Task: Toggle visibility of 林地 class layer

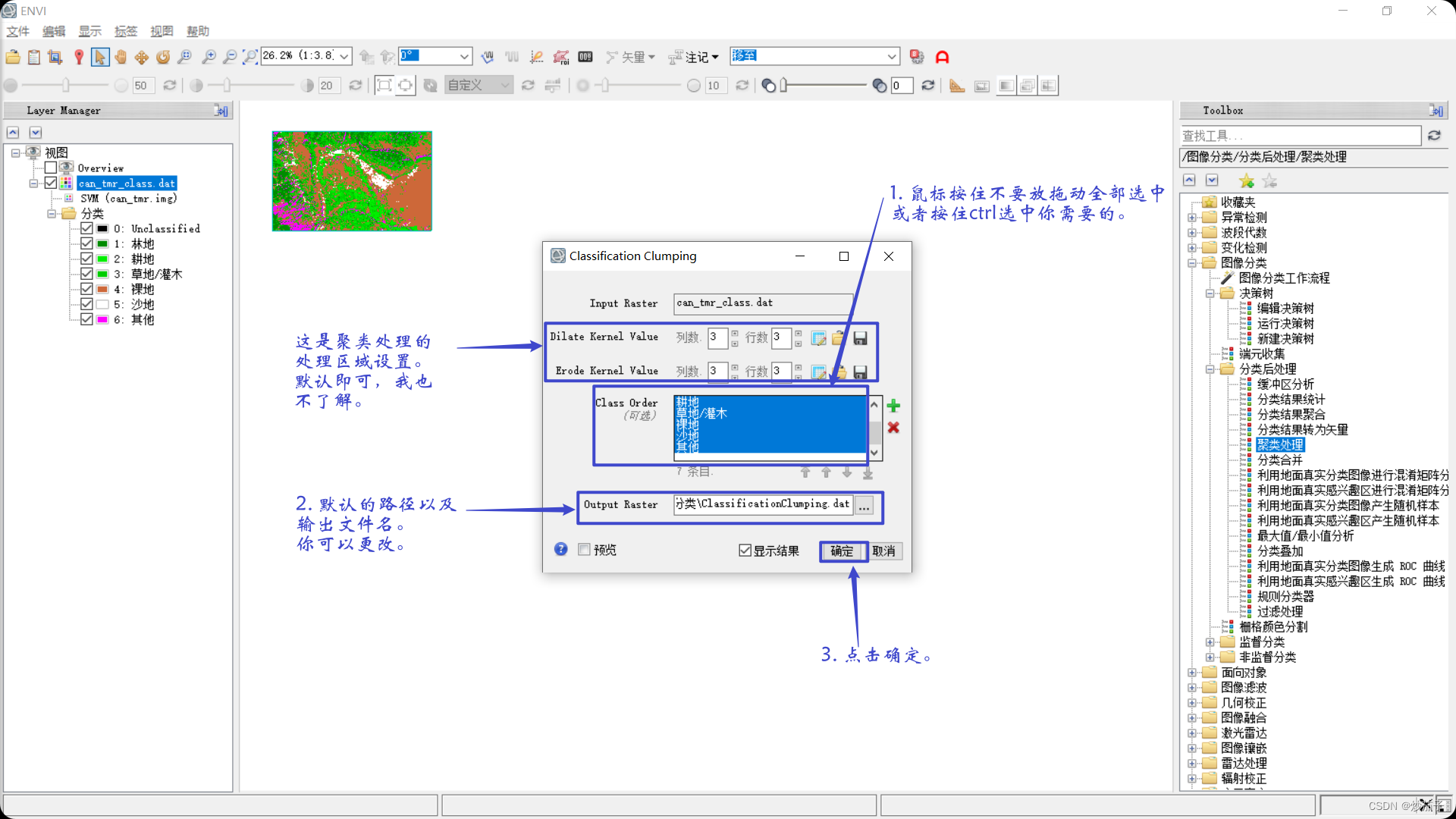Action: click(86, 243)
